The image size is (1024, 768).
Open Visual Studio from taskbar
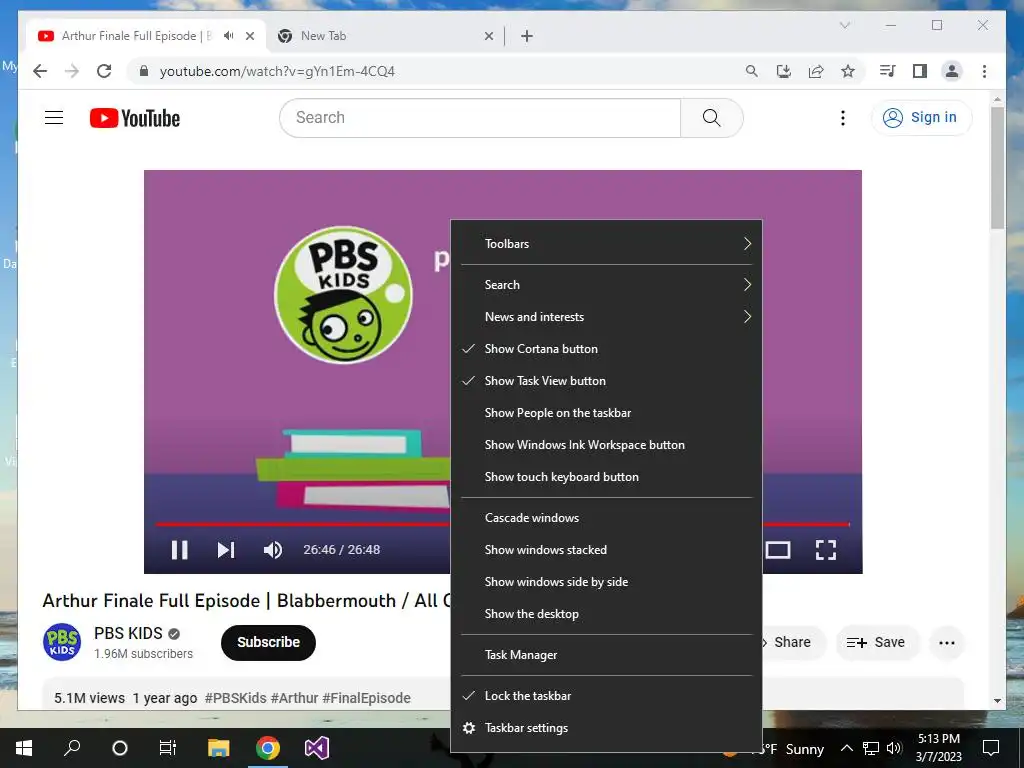[x=317, y=748]
